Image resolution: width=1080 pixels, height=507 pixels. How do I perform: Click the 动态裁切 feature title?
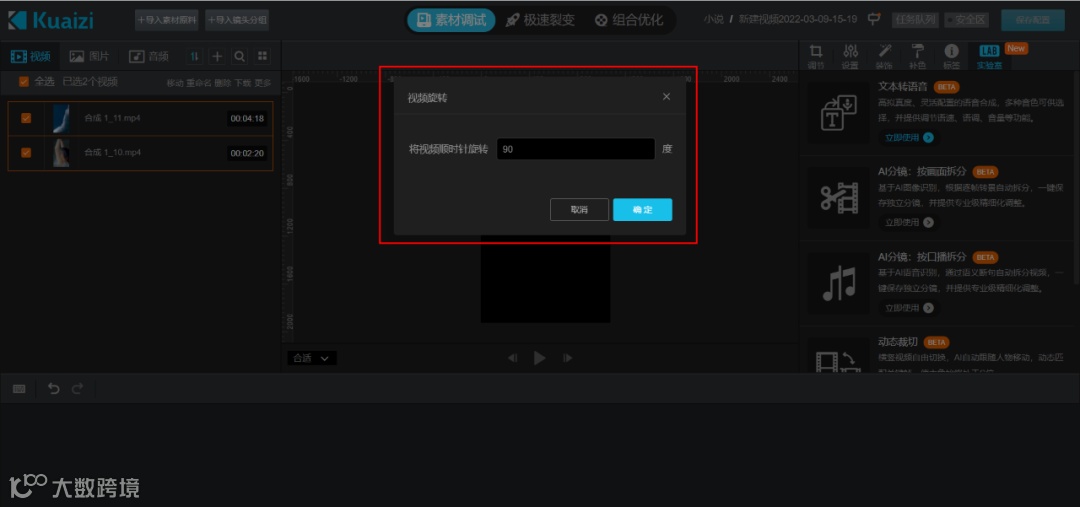pyautogui.click(x=899, y=342)
